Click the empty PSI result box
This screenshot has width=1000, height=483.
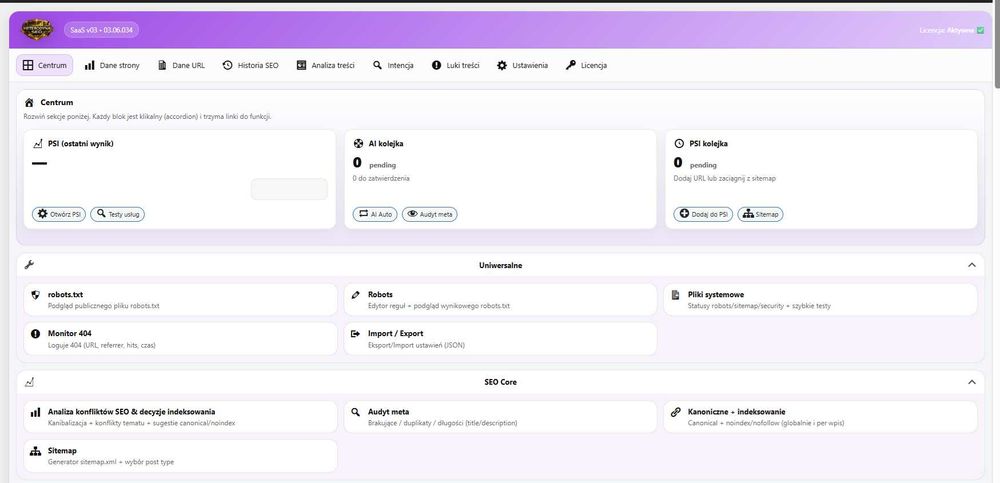(289, 189)
